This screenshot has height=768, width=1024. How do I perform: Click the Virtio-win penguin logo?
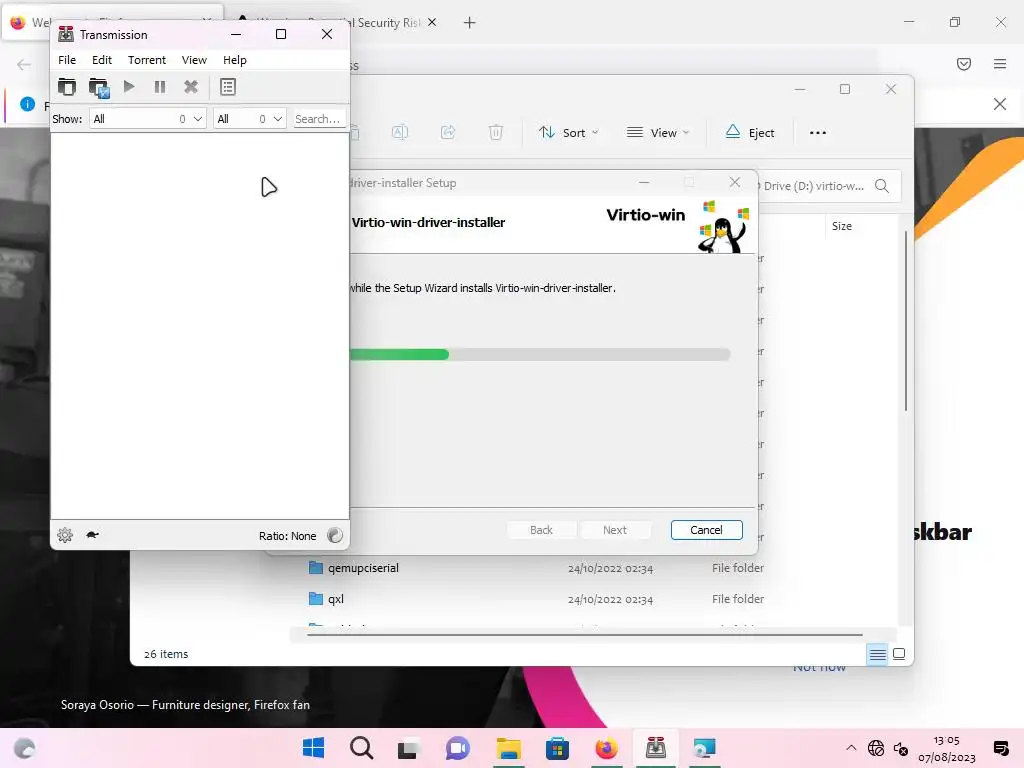pos(724,227)
